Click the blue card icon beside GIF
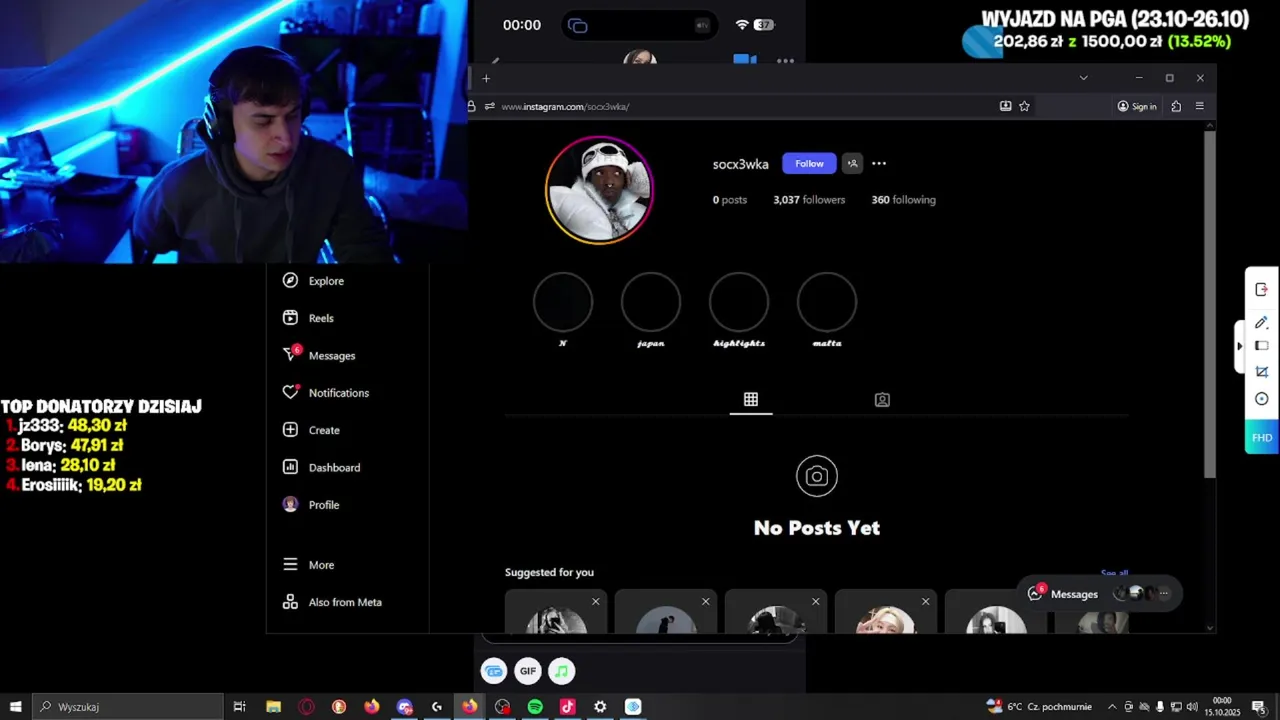1280x720 pixels. pyautogui.click(x=494, y=671)
